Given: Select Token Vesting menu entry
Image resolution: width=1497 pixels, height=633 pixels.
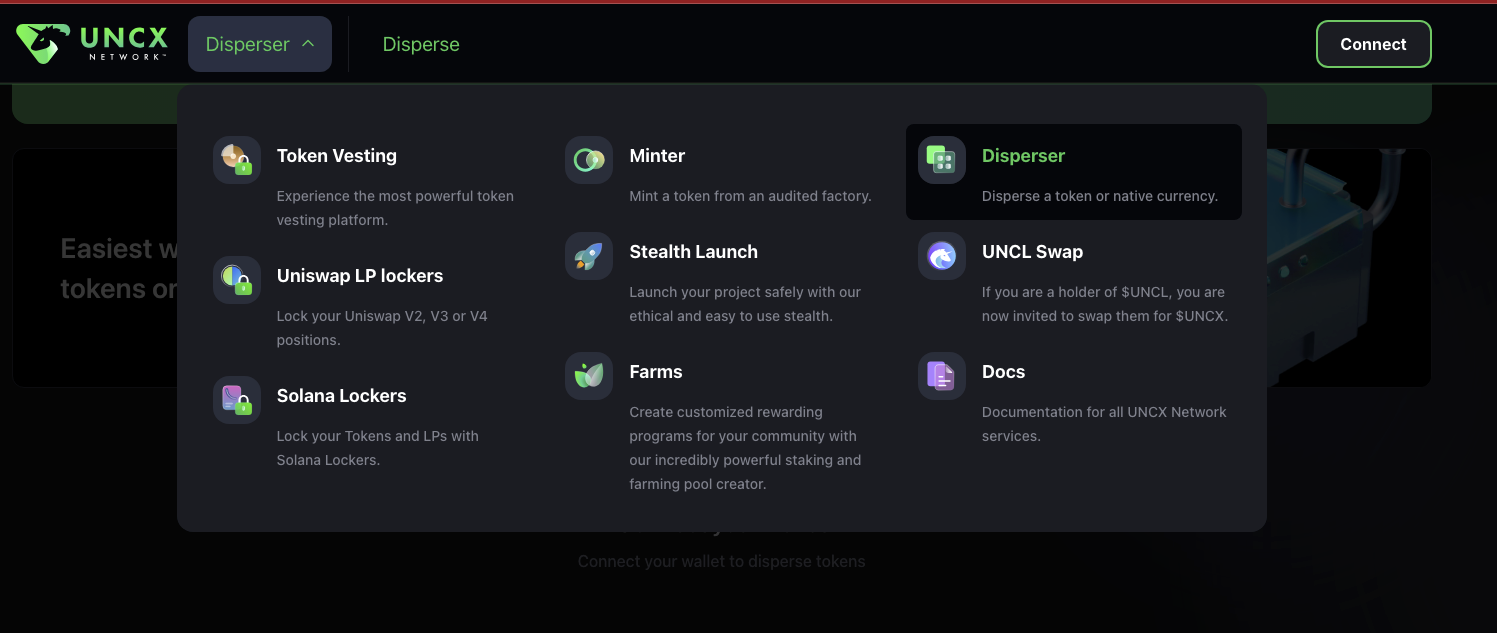Looking at the screenshot, I should click(337, 156).
